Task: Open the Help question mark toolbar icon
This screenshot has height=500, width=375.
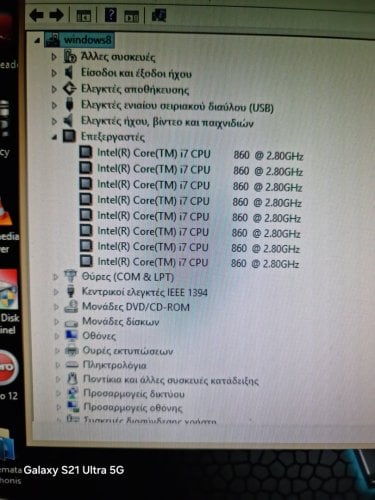Action: [x=111, y=15]
